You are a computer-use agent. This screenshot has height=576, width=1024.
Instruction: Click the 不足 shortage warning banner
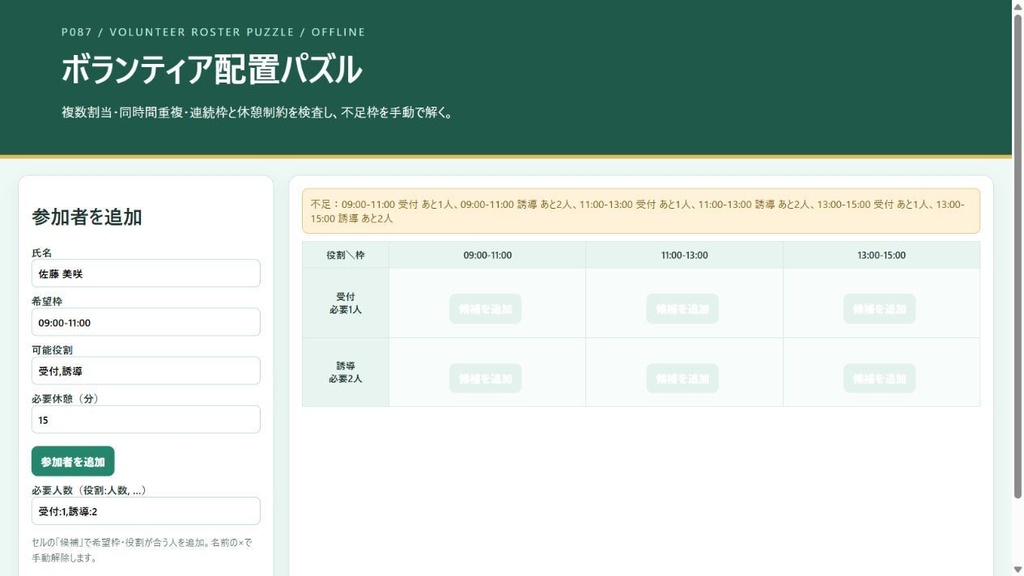pos(641,211)
